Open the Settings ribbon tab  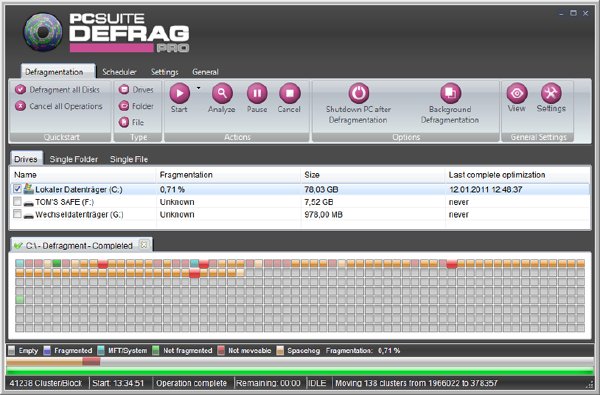pyautogui.click(x=165, y=72)
